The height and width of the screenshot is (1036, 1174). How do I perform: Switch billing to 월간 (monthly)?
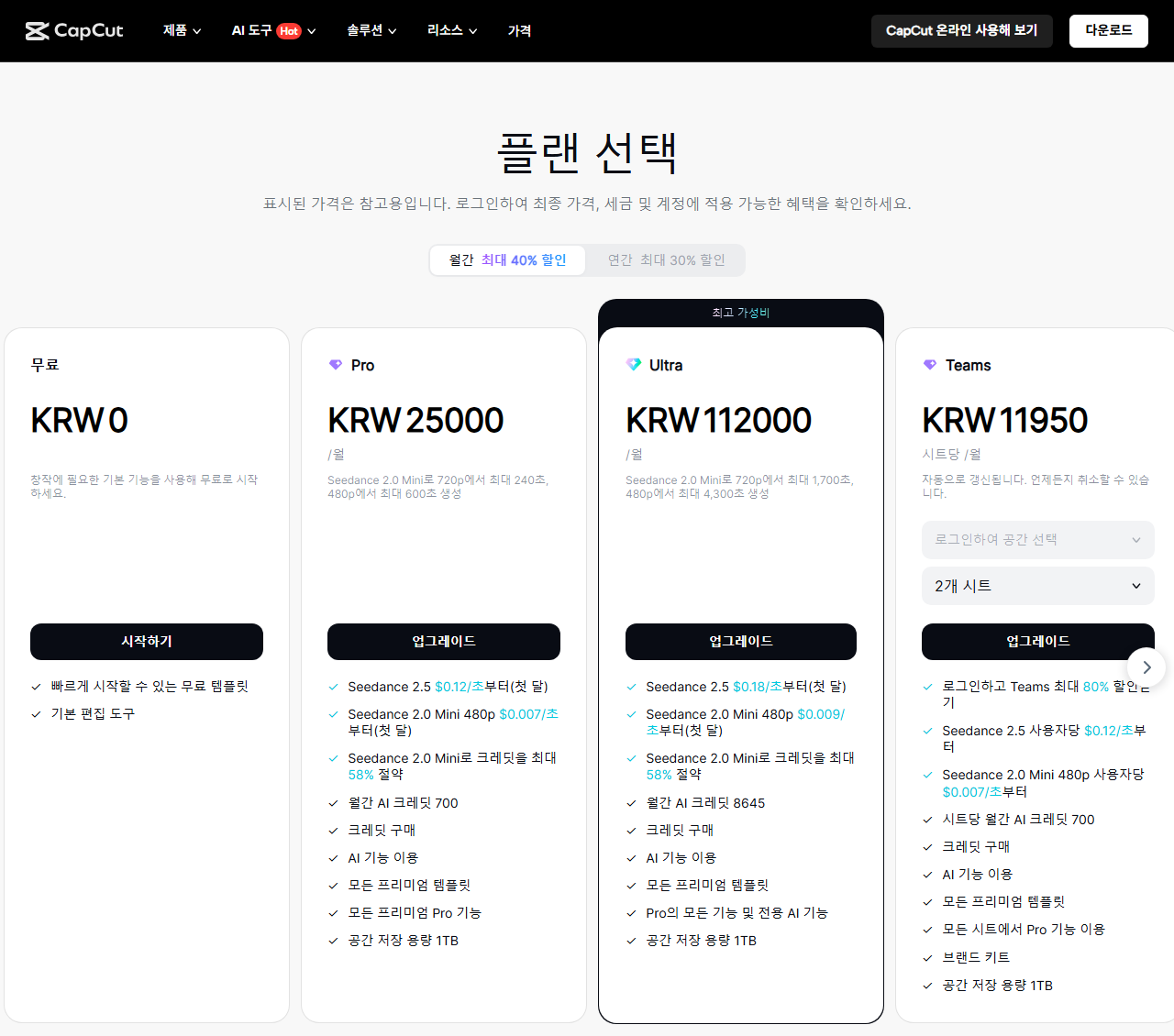508,260
